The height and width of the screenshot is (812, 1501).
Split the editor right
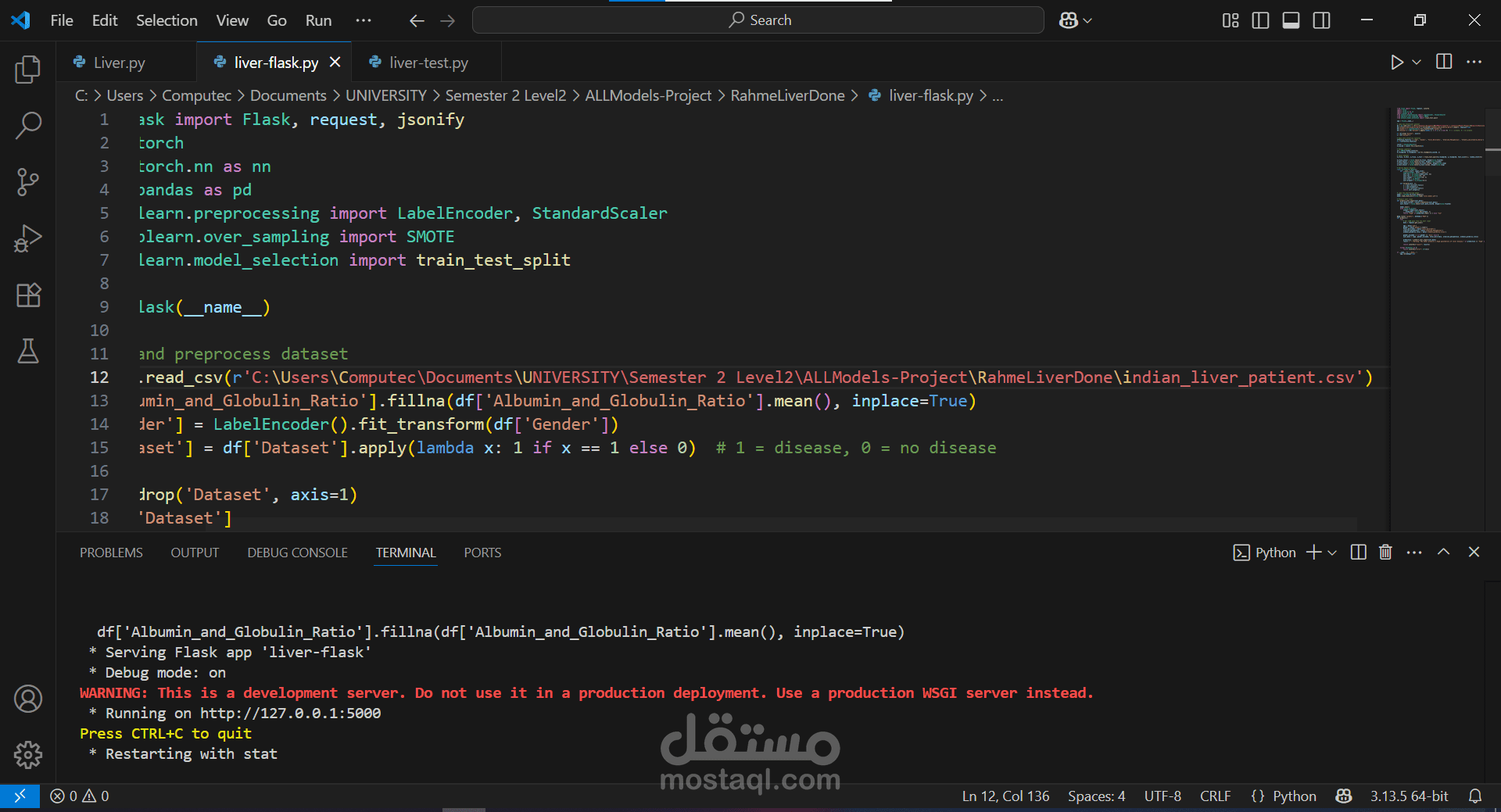pos(1444,62)
